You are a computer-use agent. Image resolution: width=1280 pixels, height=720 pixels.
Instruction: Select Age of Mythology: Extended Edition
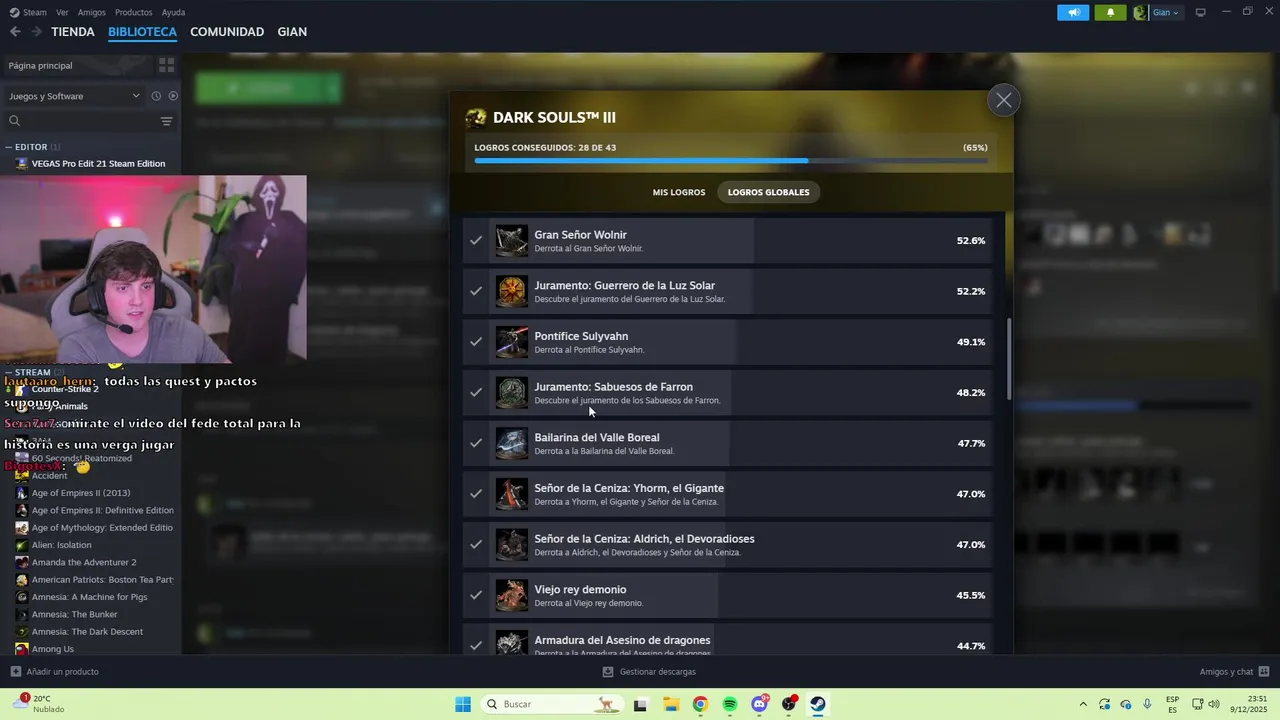tap(95, 528)
